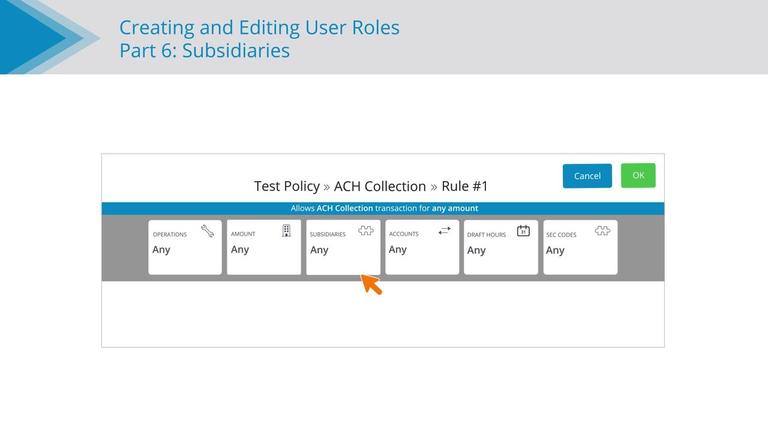Click the orange arrow pointer graphic
768x432 pixels.
point(371,285)
